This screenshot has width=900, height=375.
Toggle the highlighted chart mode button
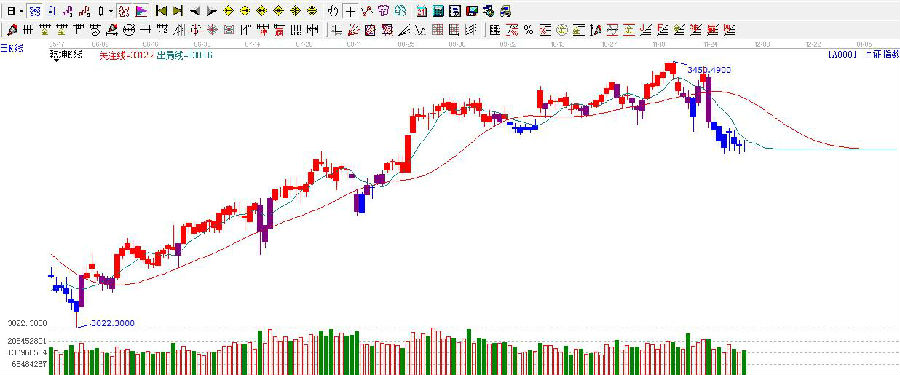(x=35, y=10)
